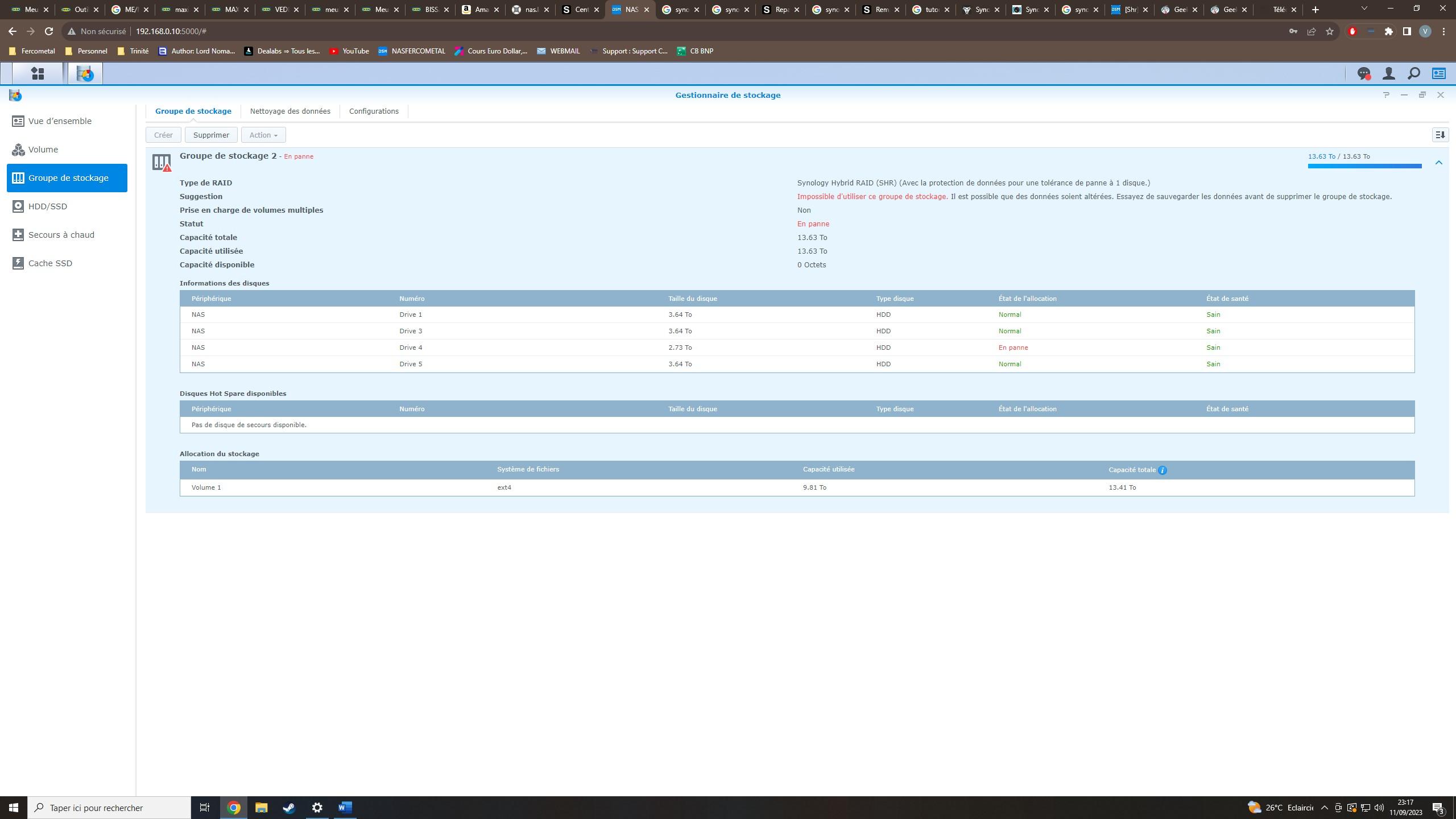Open Cache SSD in the sidebar
This screenshot has width=1456, height=819.
pyautogui.click(x=50, y=263)
